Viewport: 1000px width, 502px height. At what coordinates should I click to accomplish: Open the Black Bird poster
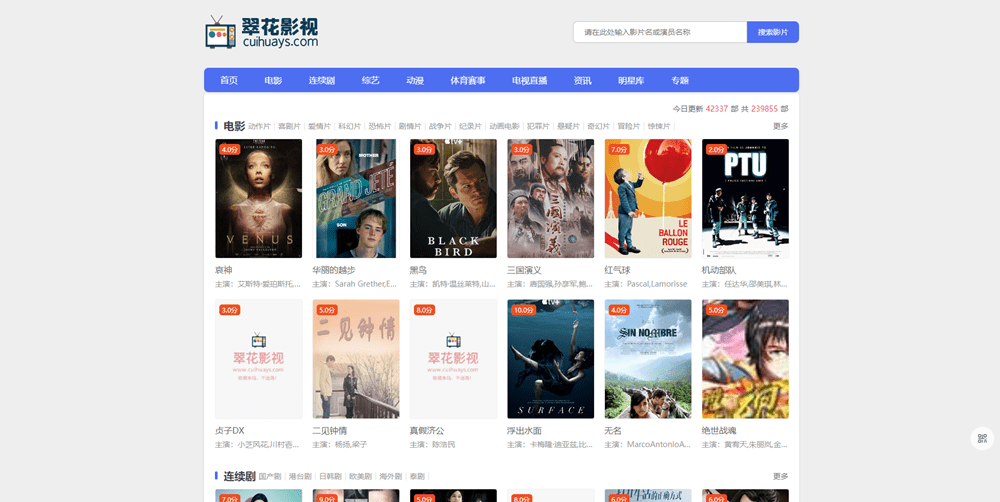coord(453,198)
